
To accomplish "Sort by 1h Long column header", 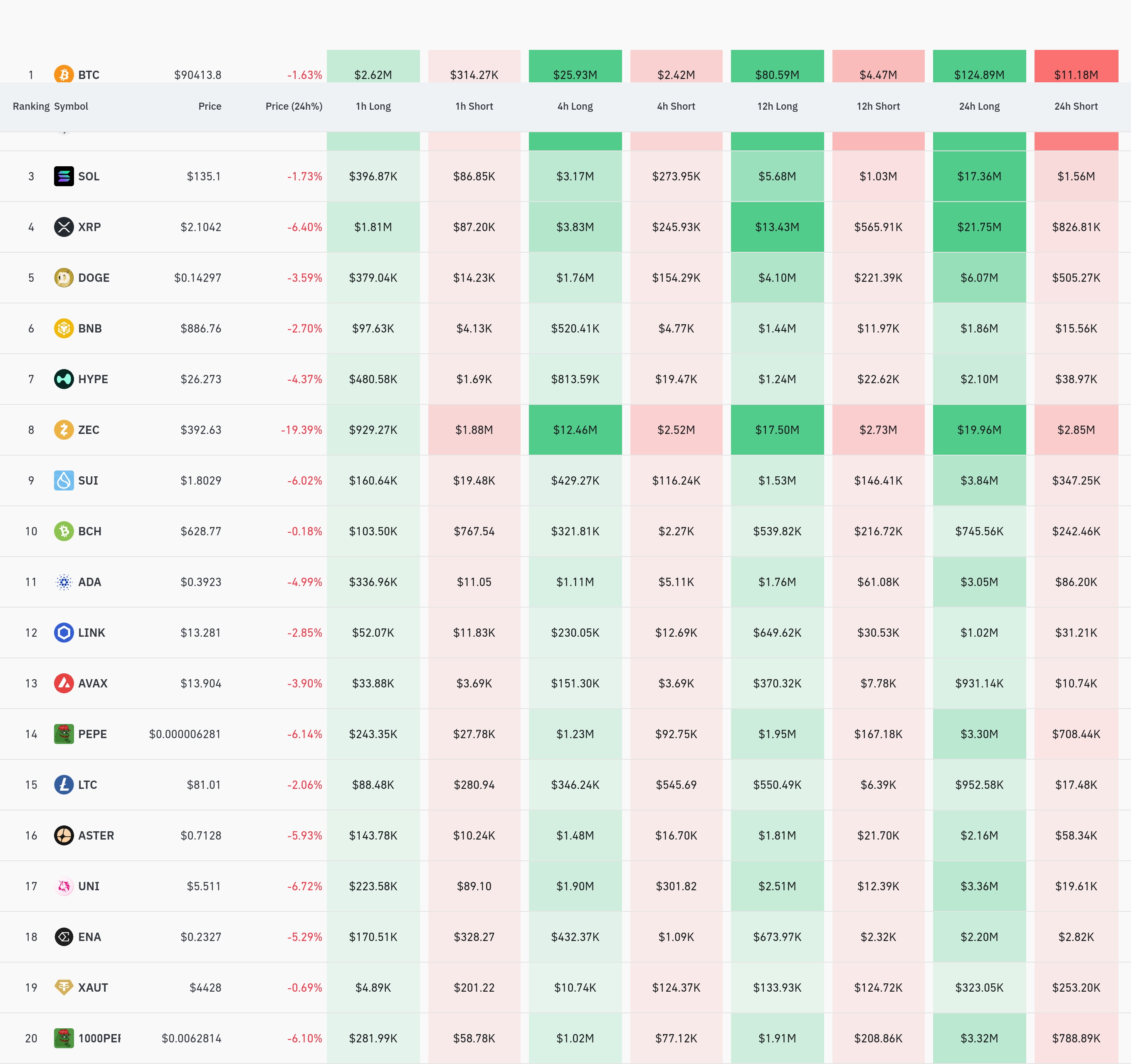I will 373,106.
